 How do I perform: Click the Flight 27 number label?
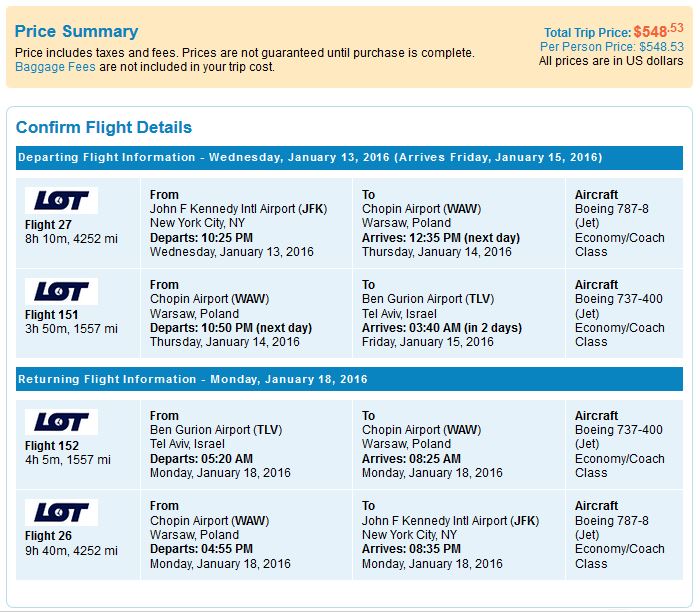point(47,225)
